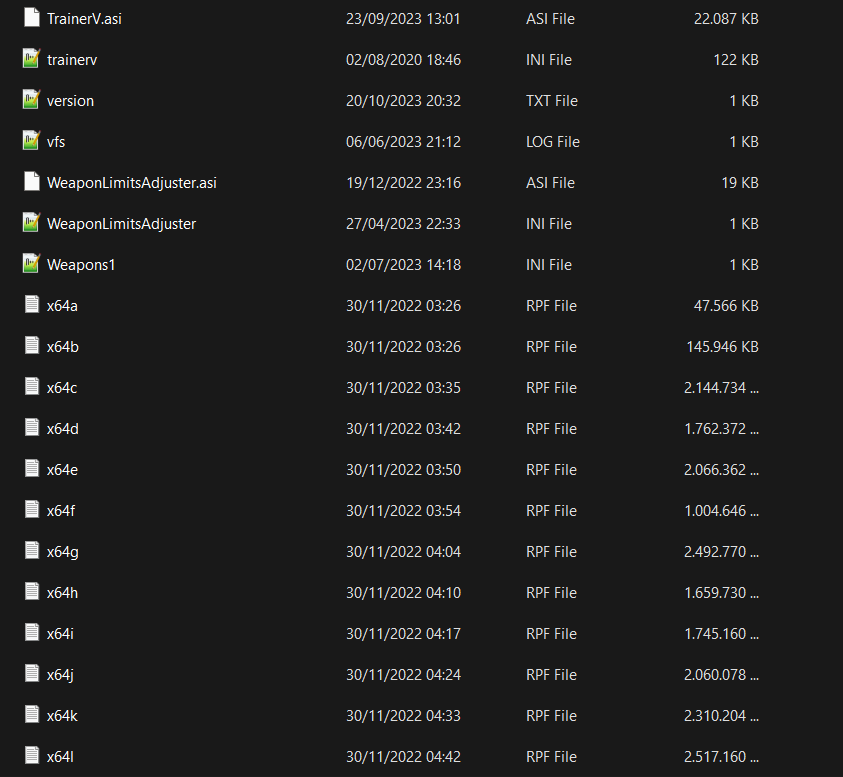
Task: Select the x64h archive file icon
Action: [x=31, y=592]
